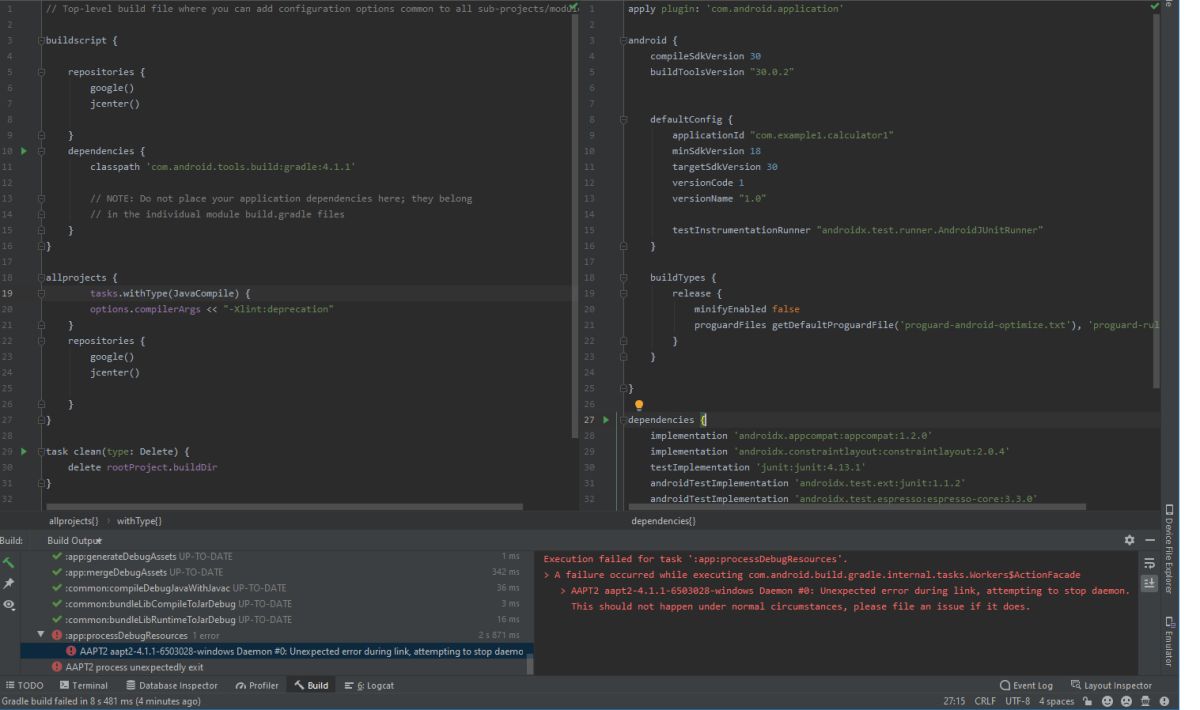The height and width of the screenshot is (710, 1200).
Task: Select :common:bundleLibRuntimeToJarDebug task row
Action: tap(277, 620)
